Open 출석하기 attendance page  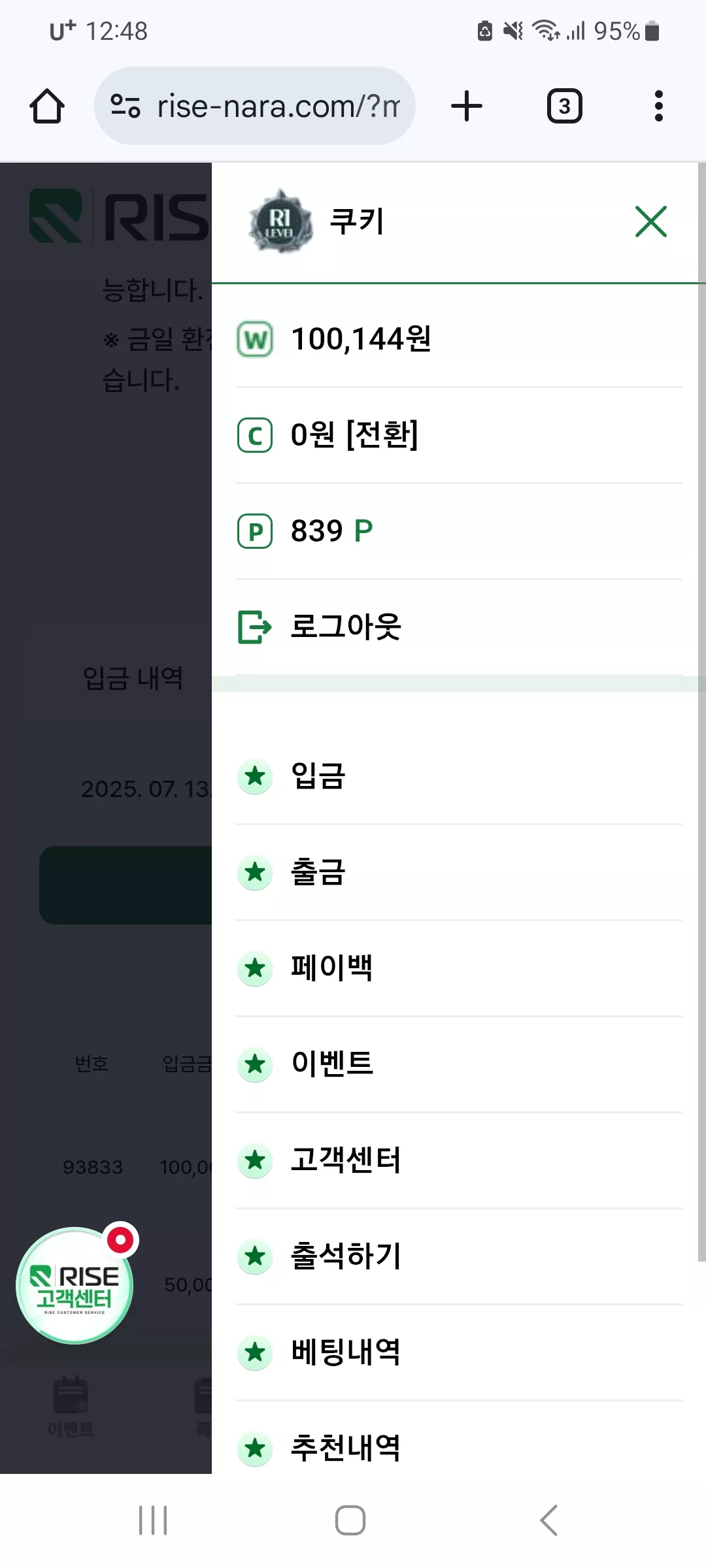pyautogui.click(x=459, y=1256)
